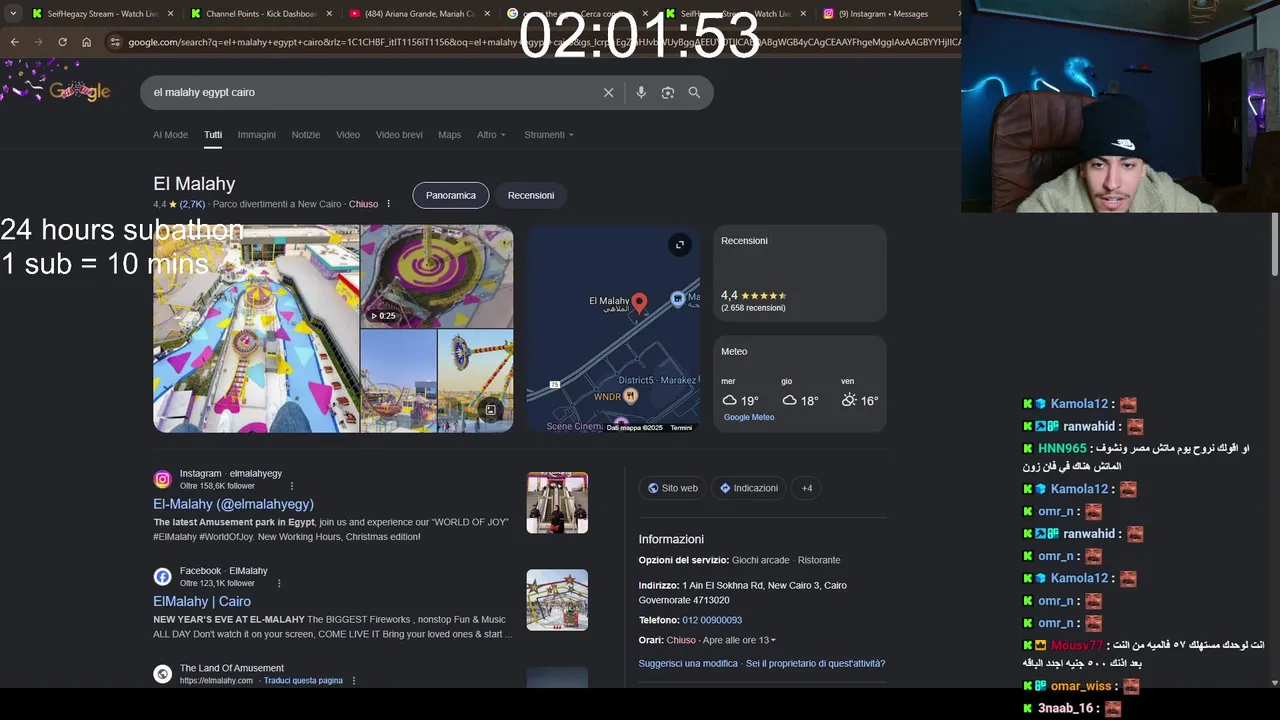The width and height of the screenshot is (1280, 720).
Task: Open the El Malahy three-dot options menu
Action: [389, 204]
